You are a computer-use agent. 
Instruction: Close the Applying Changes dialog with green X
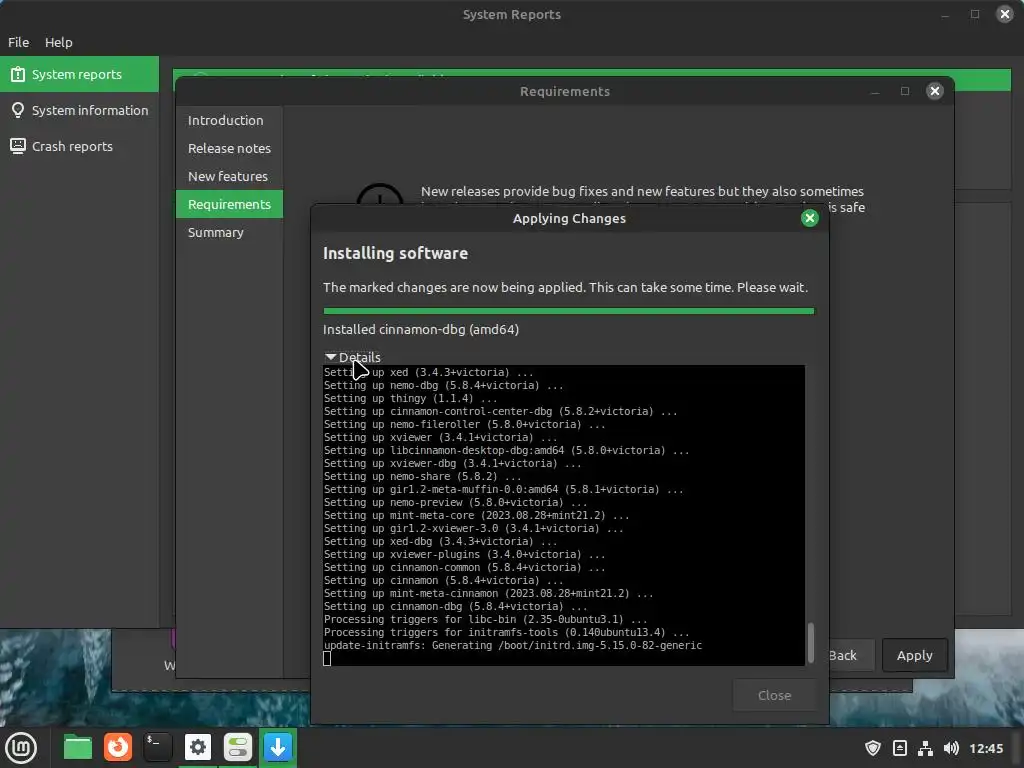point(809,218)
